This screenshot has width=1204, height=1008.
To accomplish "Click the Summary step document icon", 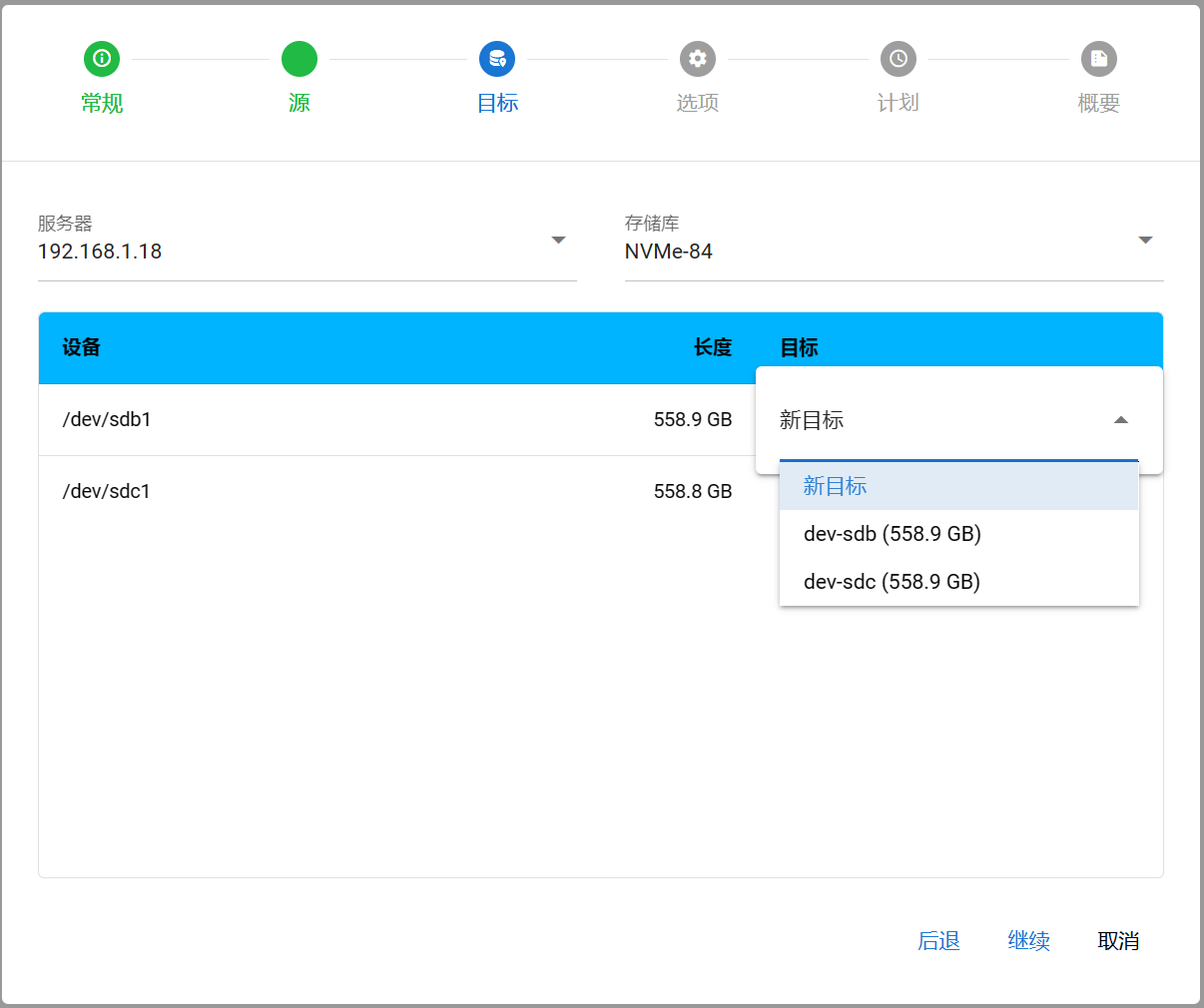I will 1098,59.
